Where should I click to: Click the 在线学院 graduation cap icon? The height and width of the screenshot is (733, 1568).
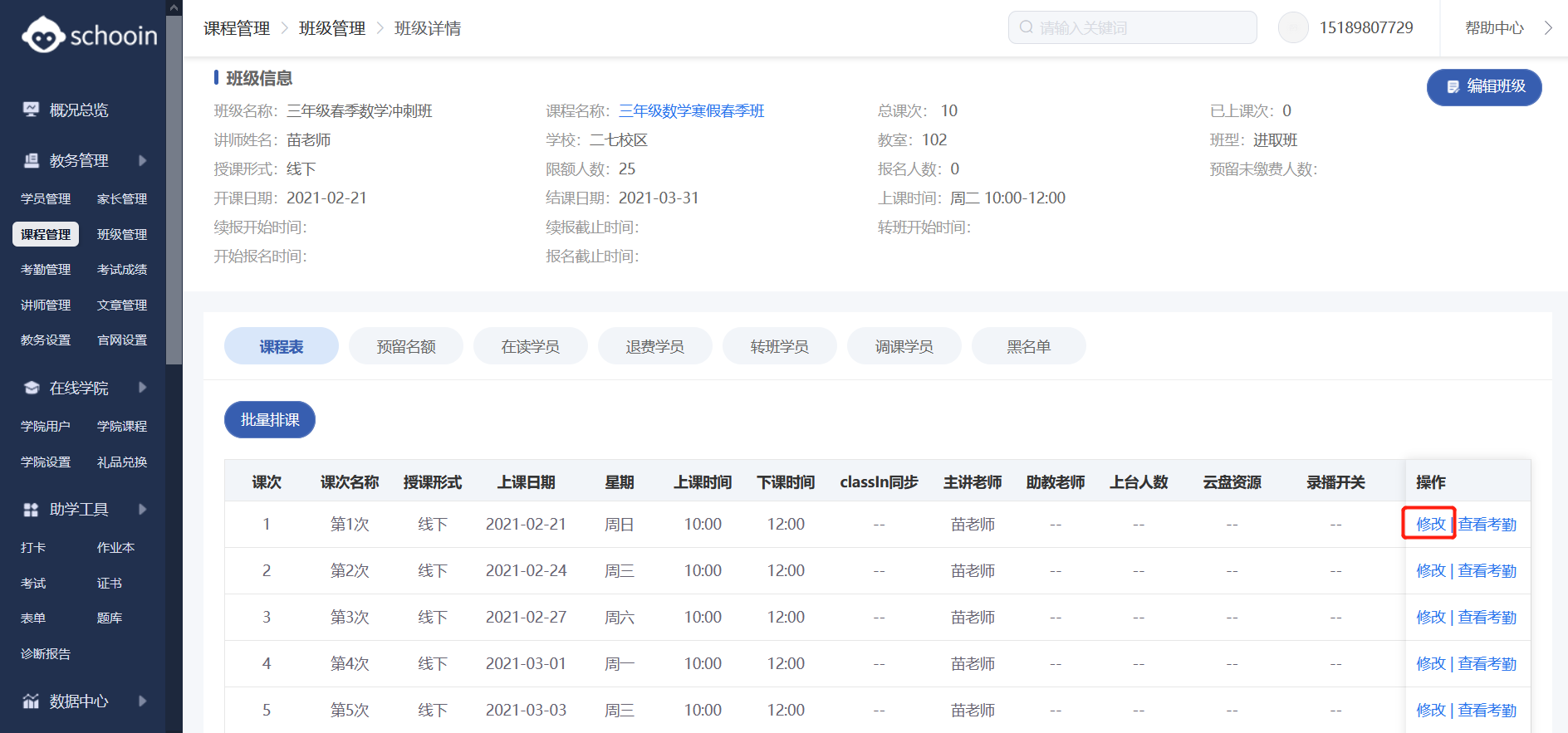click(31, 388)
